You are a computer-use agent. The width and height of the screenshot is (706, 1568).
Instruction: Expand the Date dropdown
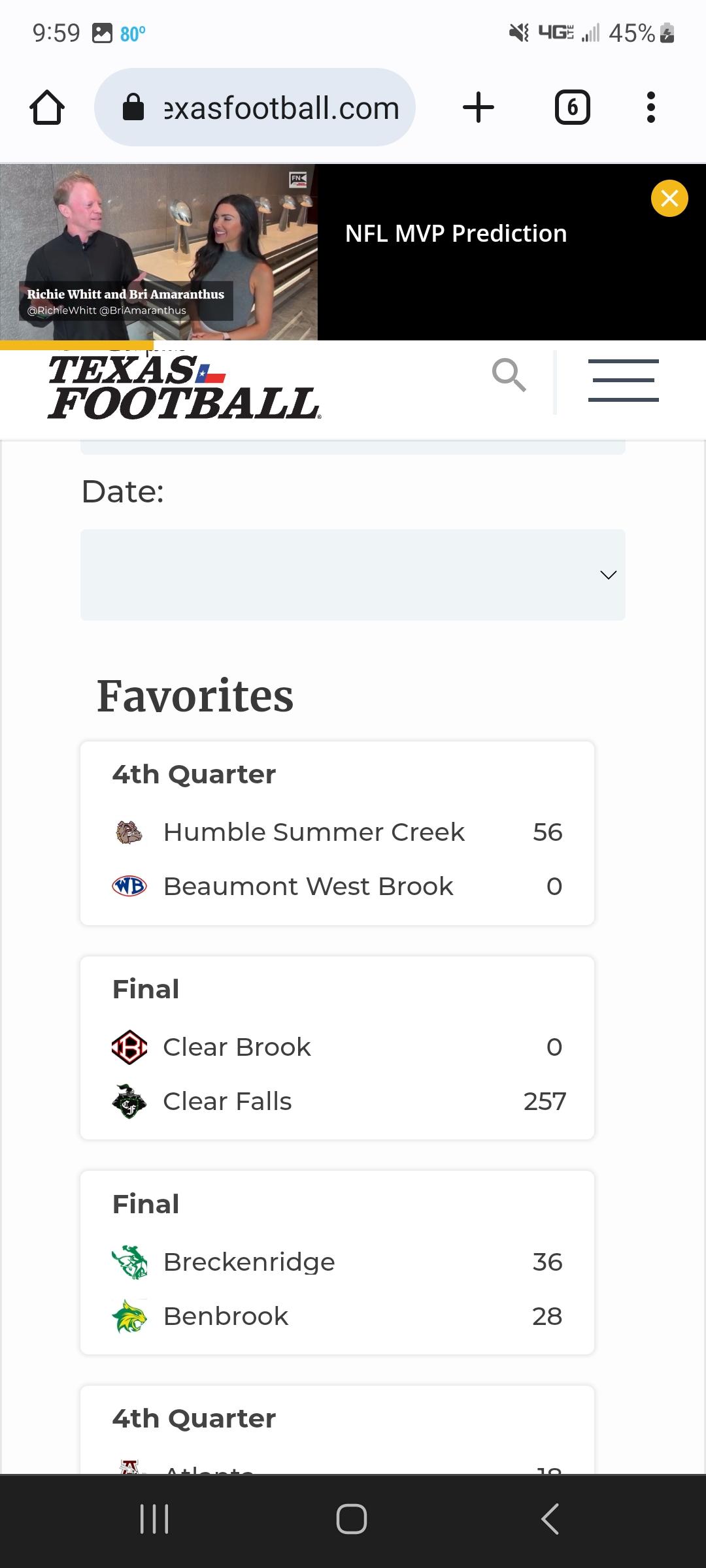click(x=353, y=575)
